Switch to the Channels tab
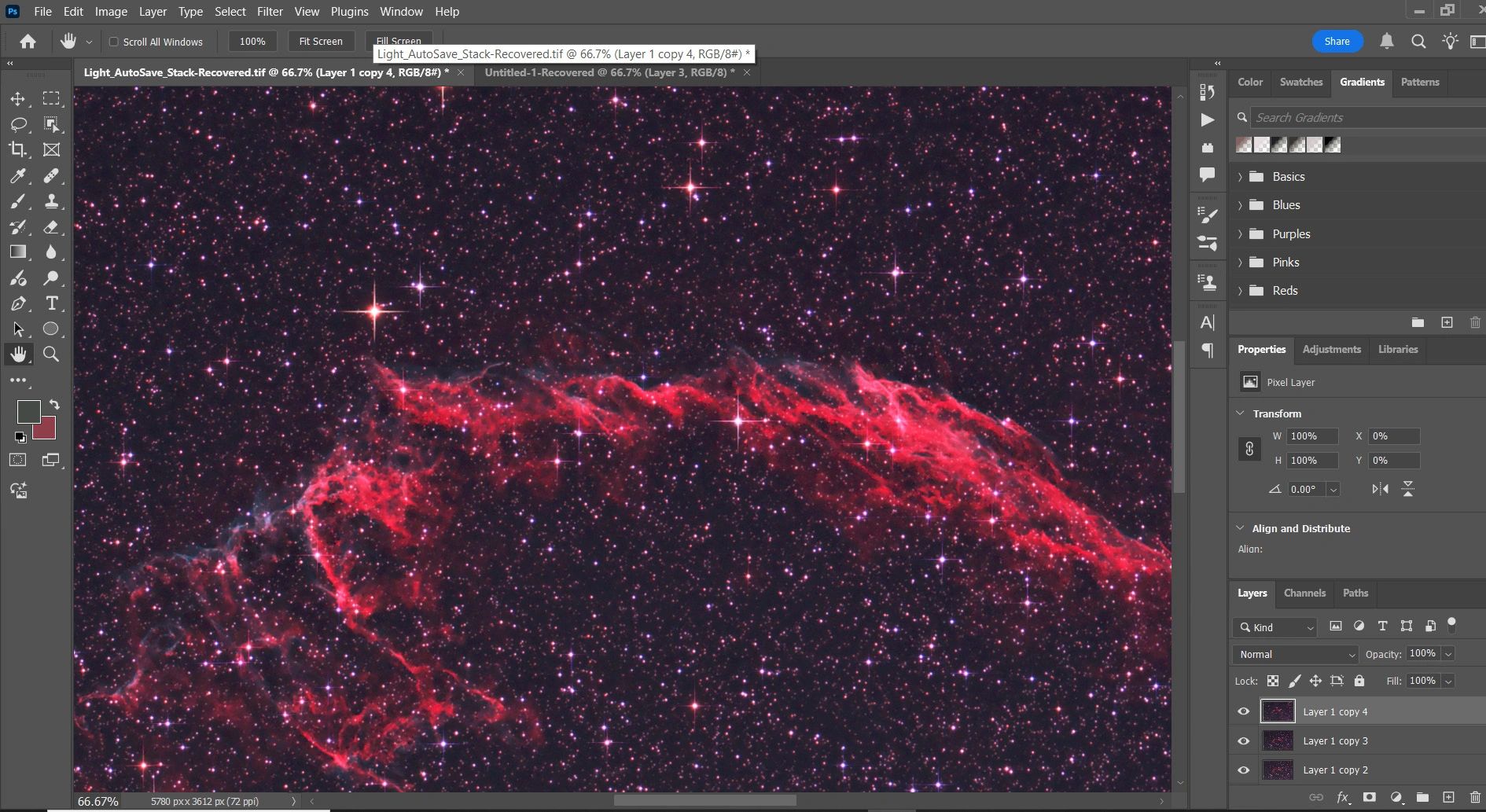The image size is (1486, 812). tap(1304, 593)
